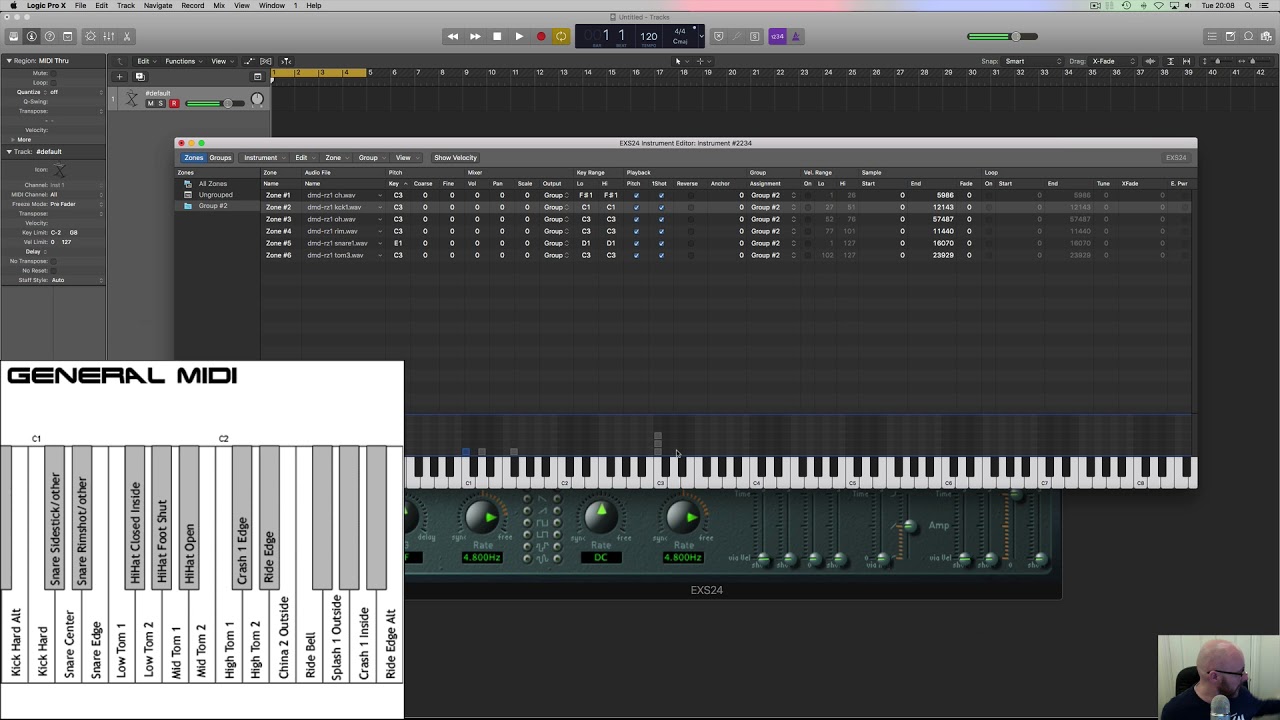Open the Track menu in menu bar
Image resolution: width=1280 pixels, height=720 pixels.
click(126, 6)
